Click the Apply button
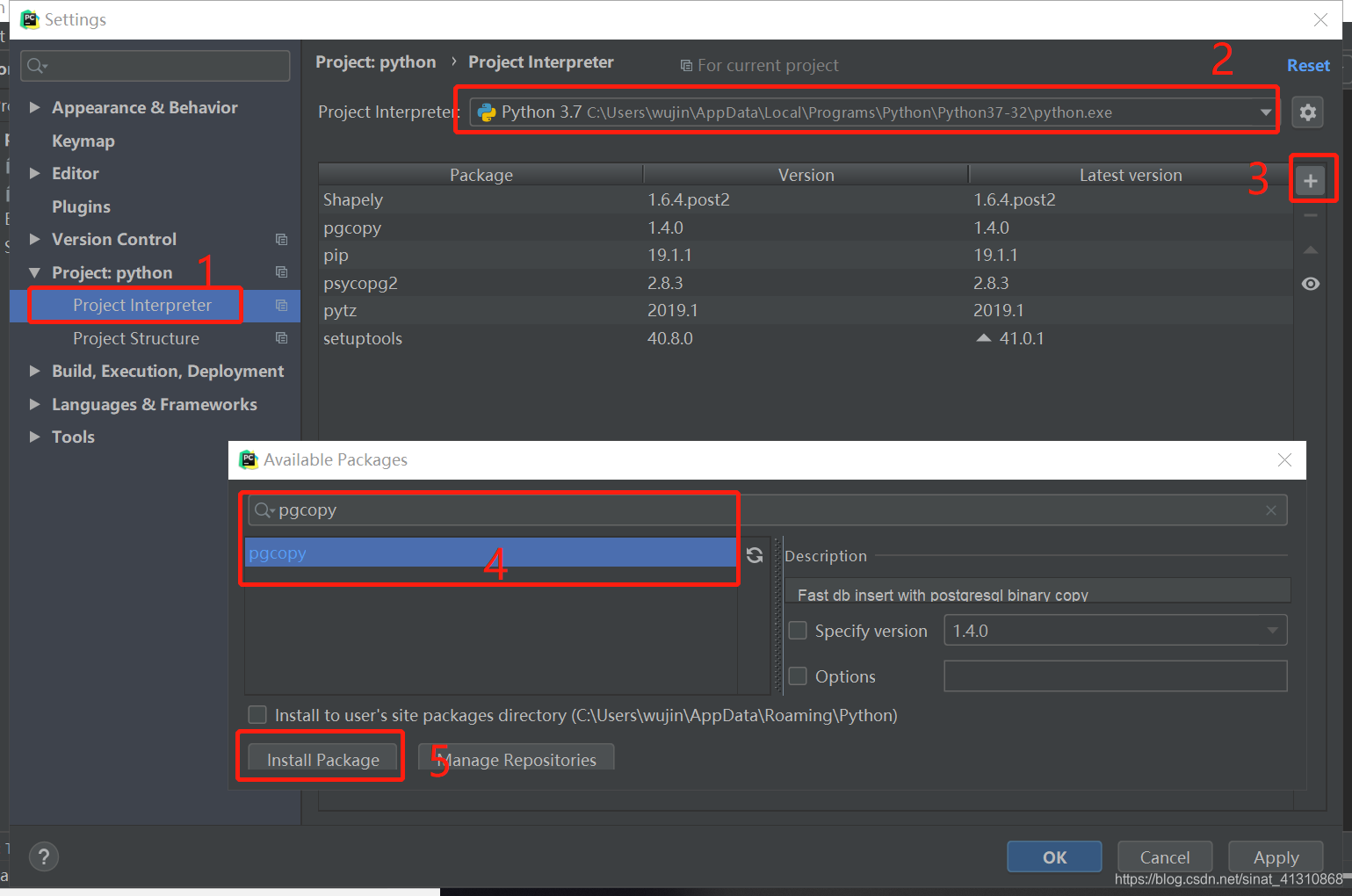This screenshot has height=896, width=1352. (x=1276, y=857)
